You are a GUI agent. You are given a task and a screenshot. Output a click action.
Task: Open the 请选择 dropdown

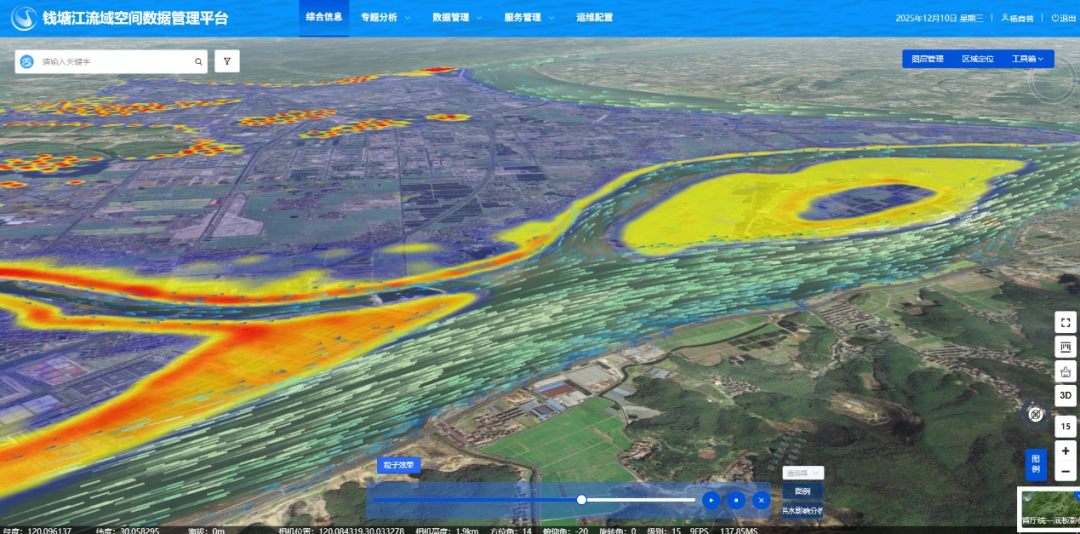[x=803, y=473]
